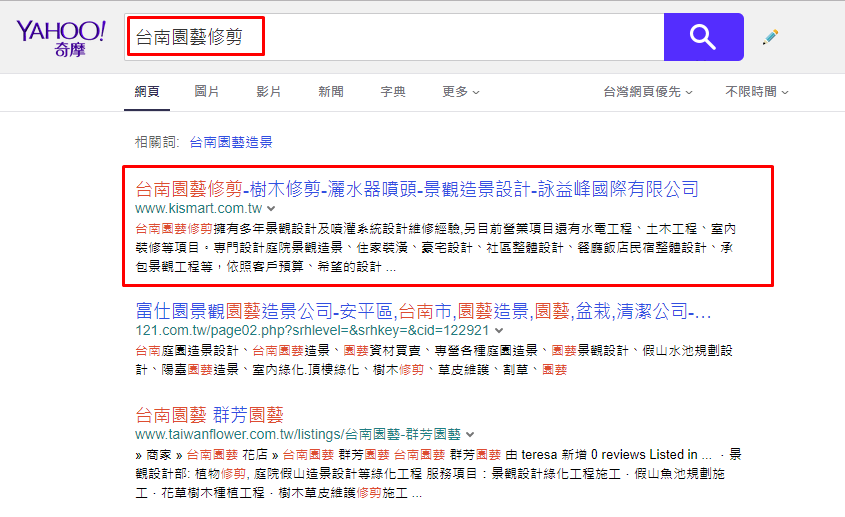The width and height of the screenshot is (845, 517).
Task: Open the 台南園藝 群芳園藝 result title
Action: click(209, 415)
